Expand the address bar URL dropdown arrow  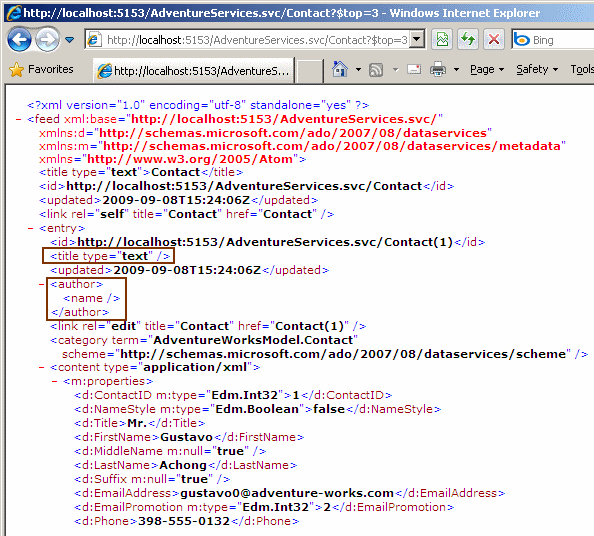point(417,39)
